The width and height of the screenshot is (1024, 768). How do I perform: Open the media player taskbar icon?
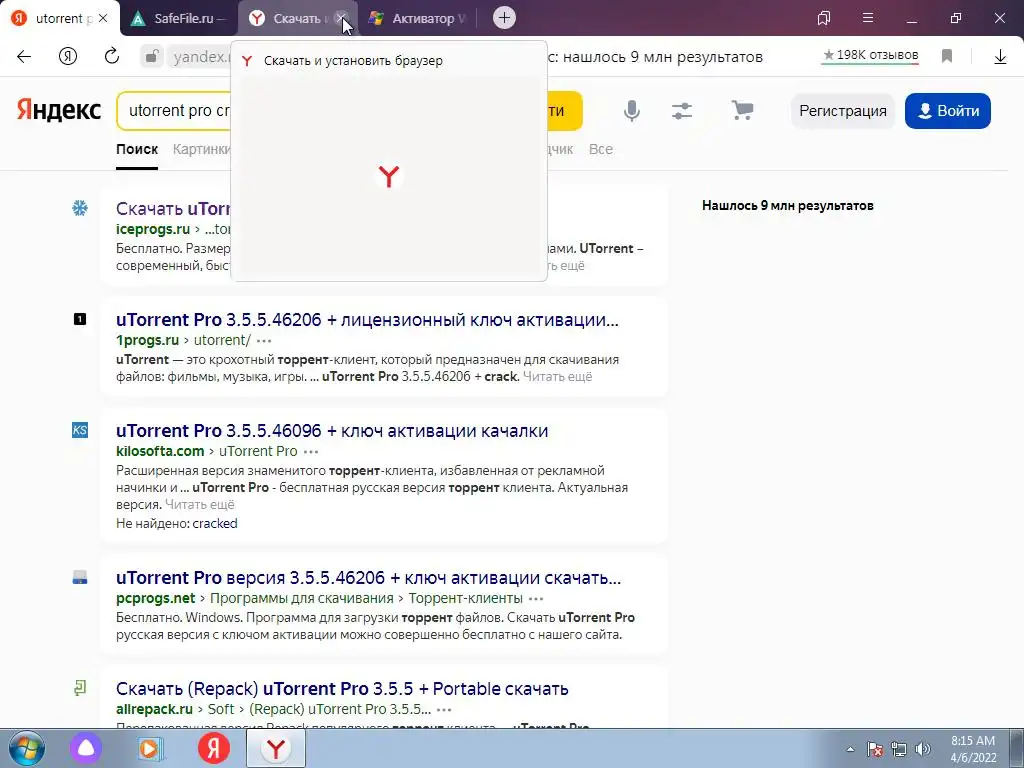click(150, 748)
